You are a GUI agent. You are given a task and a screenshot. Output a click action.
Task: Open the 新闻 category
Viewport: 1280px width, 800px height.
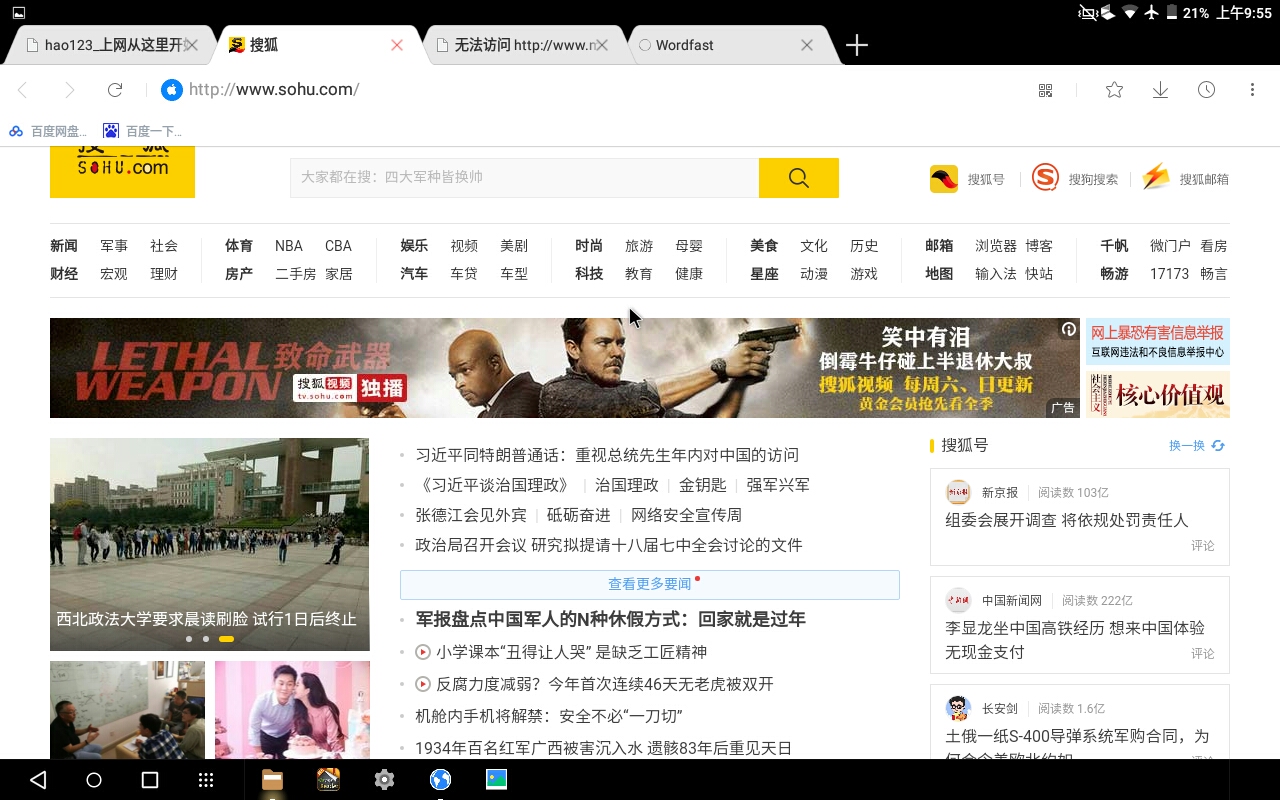click(64, 246)
